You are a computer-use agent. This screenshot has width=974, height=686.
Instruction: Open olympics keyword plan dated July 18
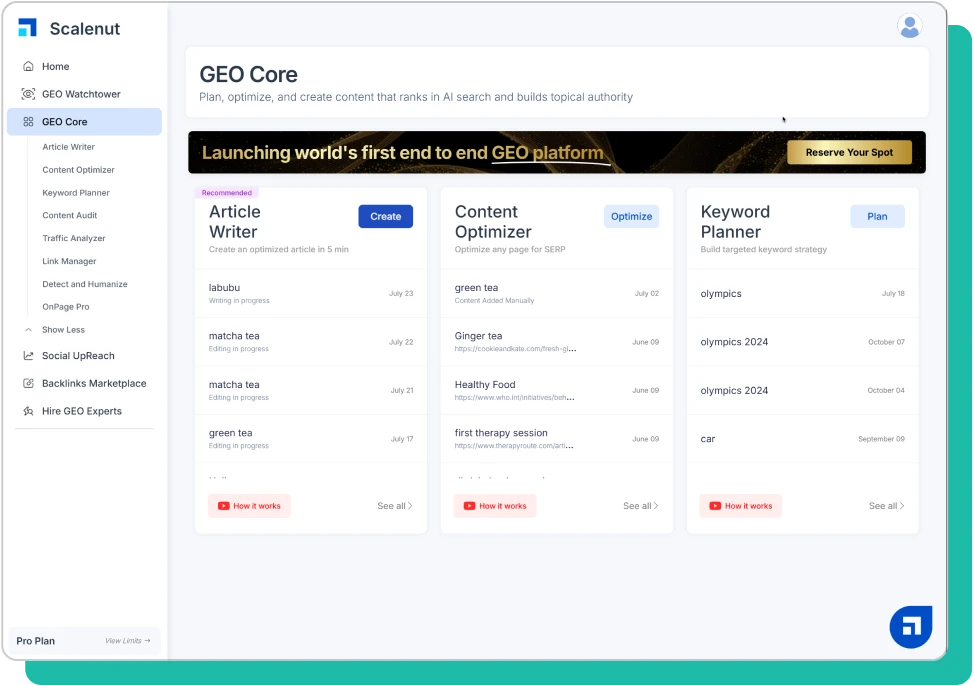tap(803, 293)
